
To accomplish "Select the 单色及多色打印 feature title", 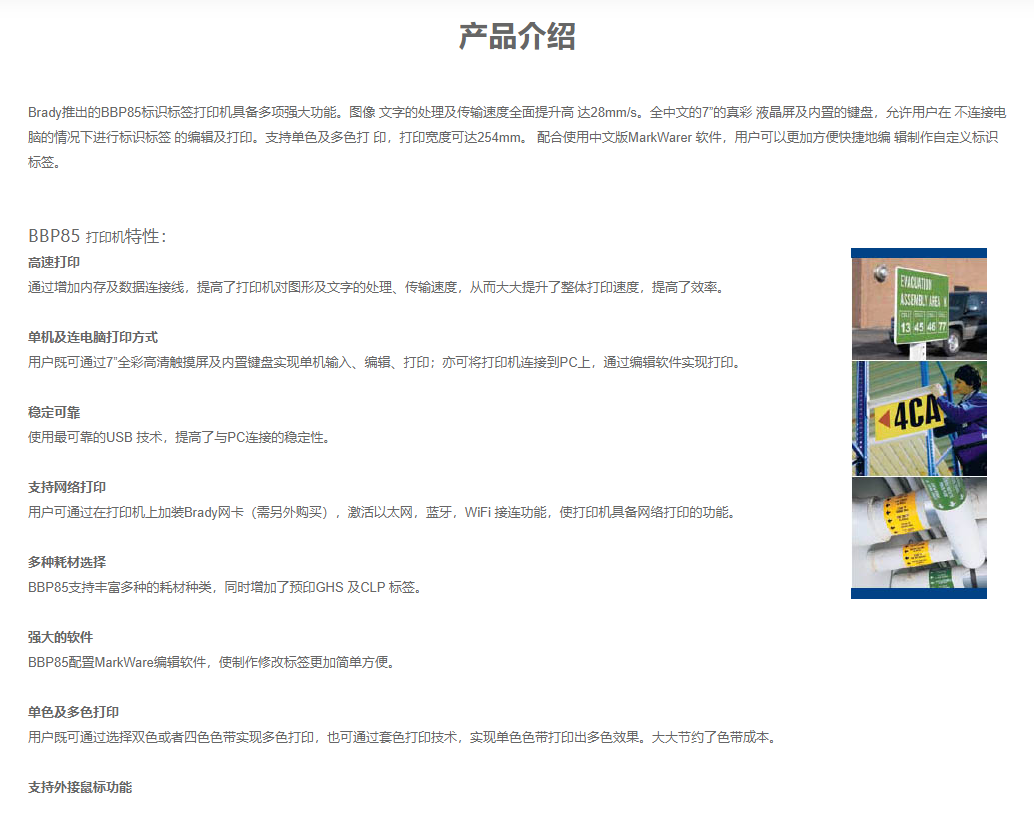I will (x=73, y=712).
